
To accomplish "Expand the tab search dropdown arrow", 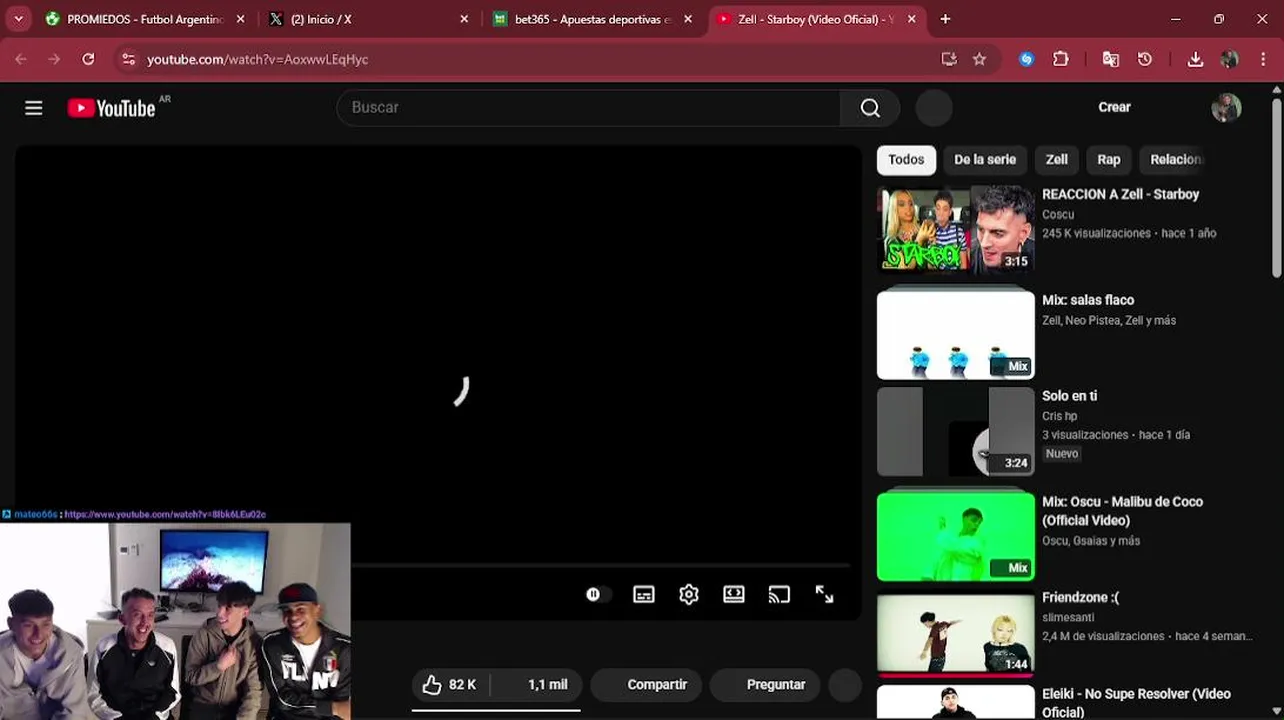I will pos(18,19).
